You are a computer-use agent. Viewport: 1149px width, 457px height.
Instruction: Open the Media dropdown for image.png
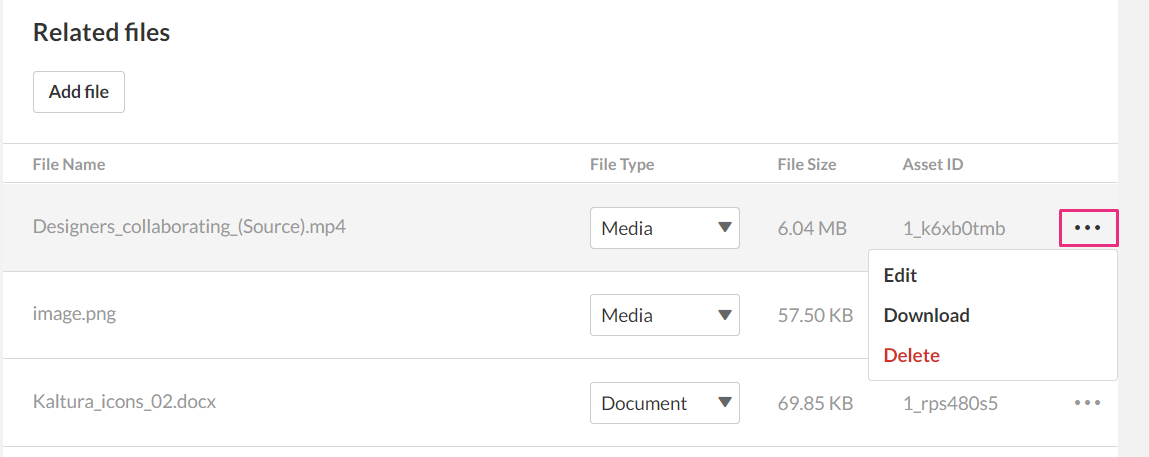tap(665, 315)
